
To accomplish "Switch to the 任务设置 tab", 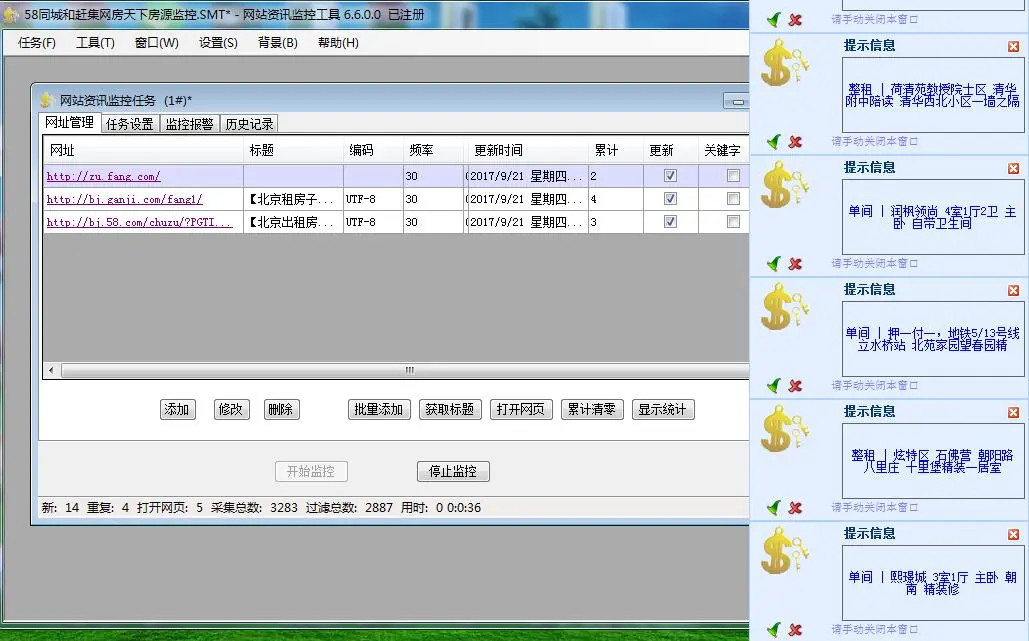I will pyautogui.click(x=129, y=124).
